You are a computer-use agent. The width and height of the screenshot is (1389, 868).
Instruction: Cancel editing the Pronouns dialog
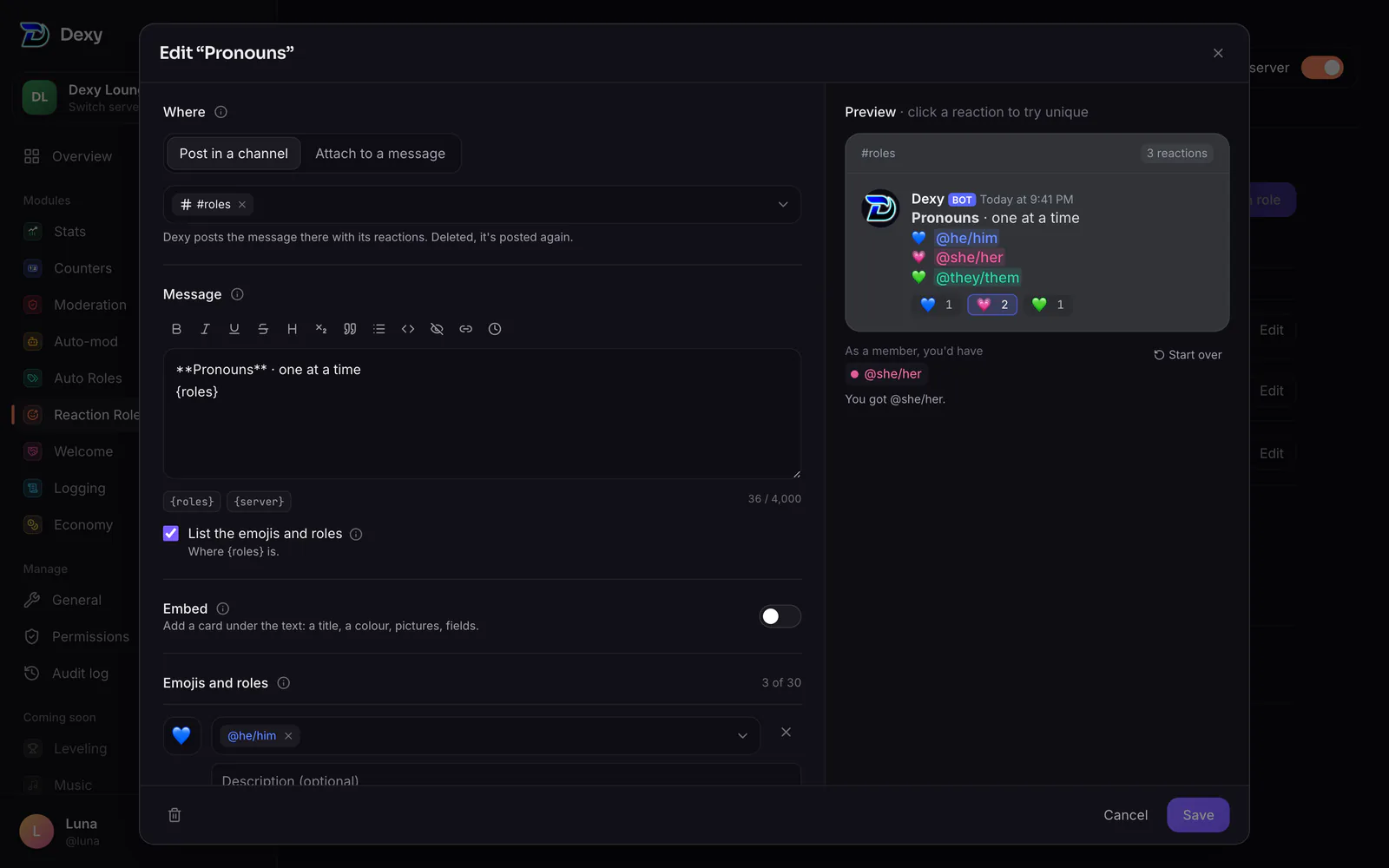pos(1125,815)
